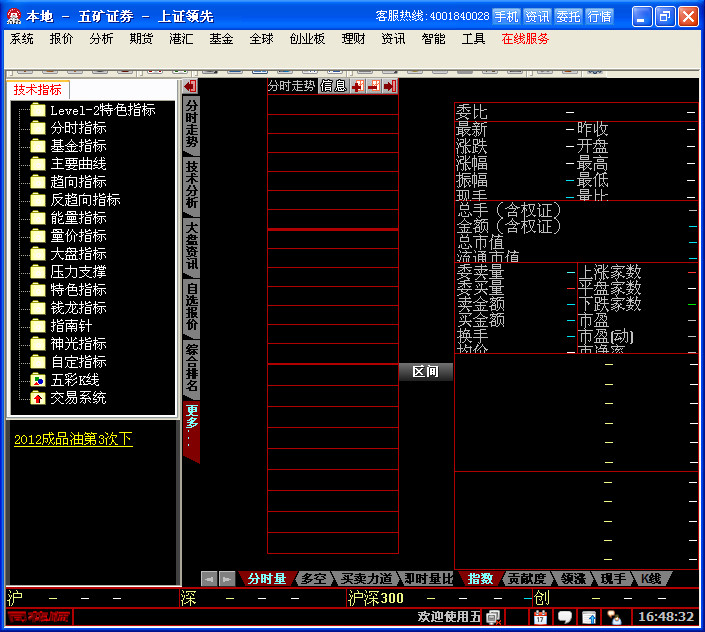The width and height of the screenshot is (705, 632).
Task: Click the red plus window icon beside 信息
Action: point(358,86)
